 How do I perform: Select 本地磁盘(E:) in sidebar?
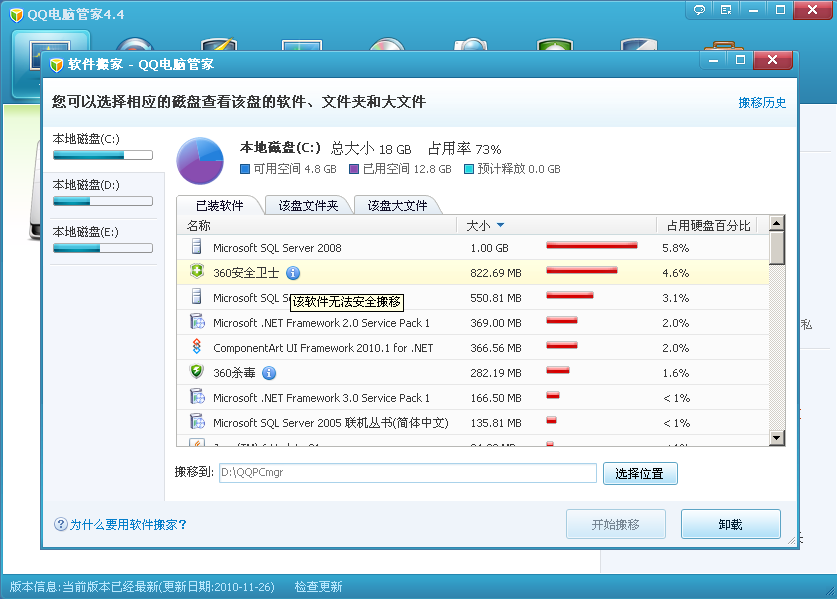102,241
